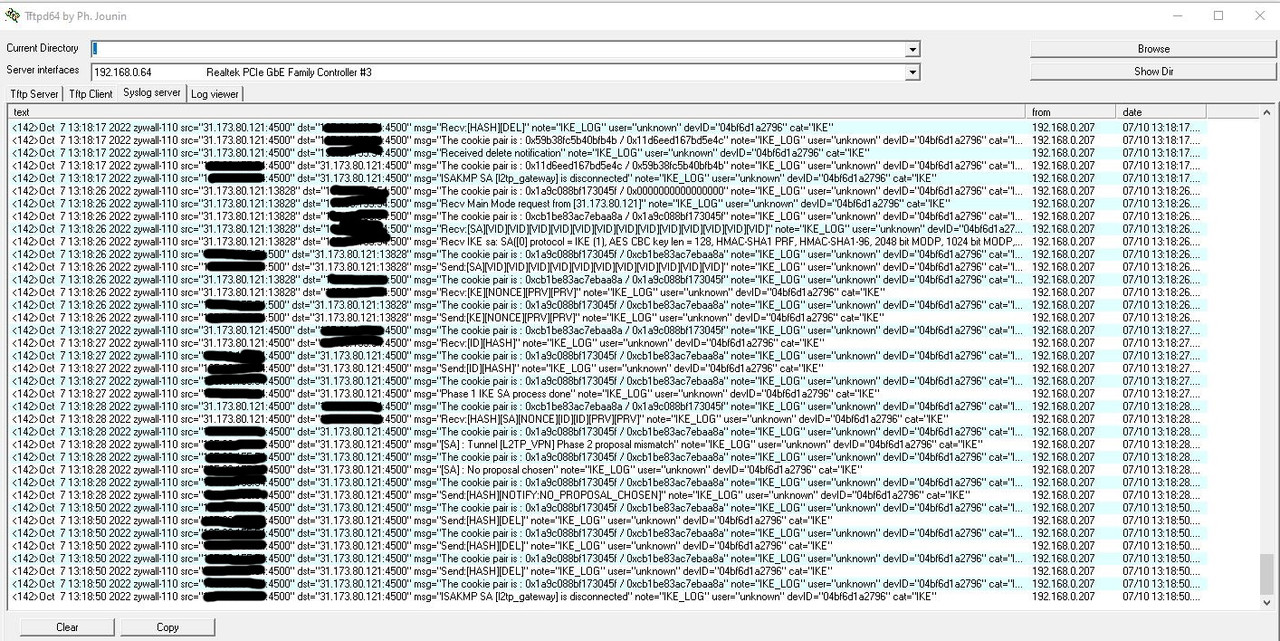
Task: Click the vertical scrollbar thumb
Action: coord(1267,573)
